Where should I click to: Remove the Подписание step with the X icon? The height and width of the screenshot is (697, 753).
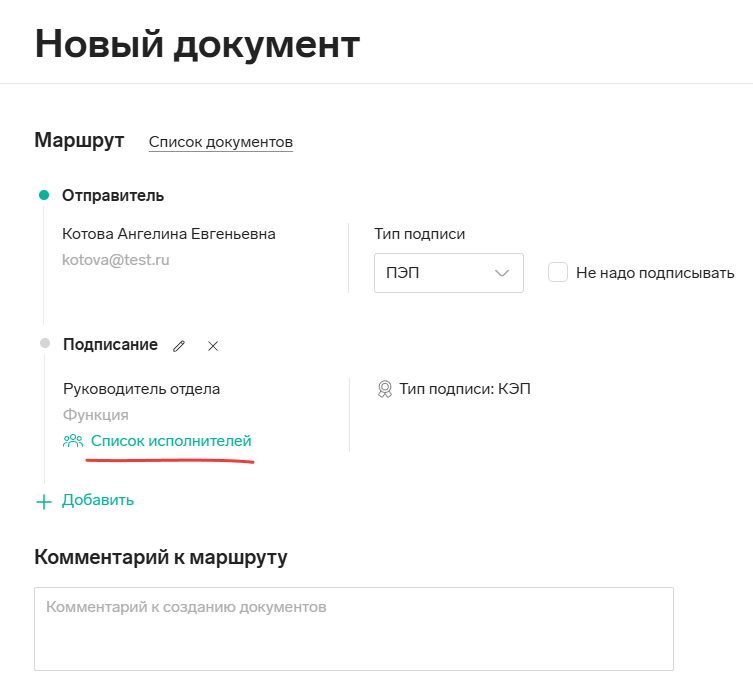click(213, 346)
